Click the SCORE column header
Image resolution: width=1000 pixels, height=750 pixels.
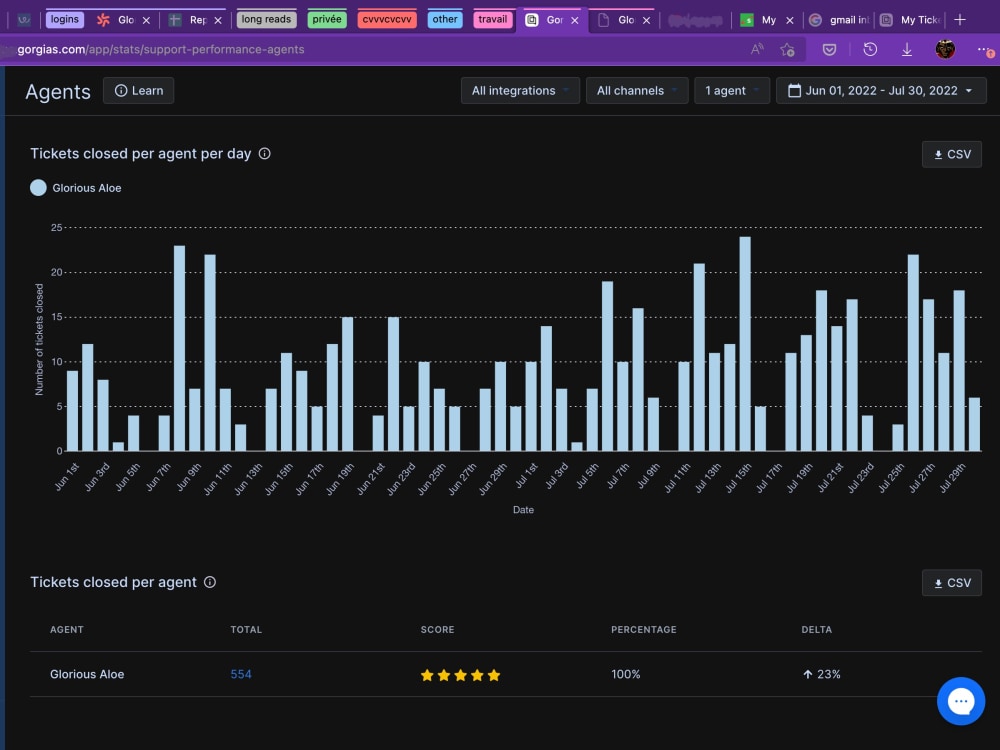tap(438, 629)
